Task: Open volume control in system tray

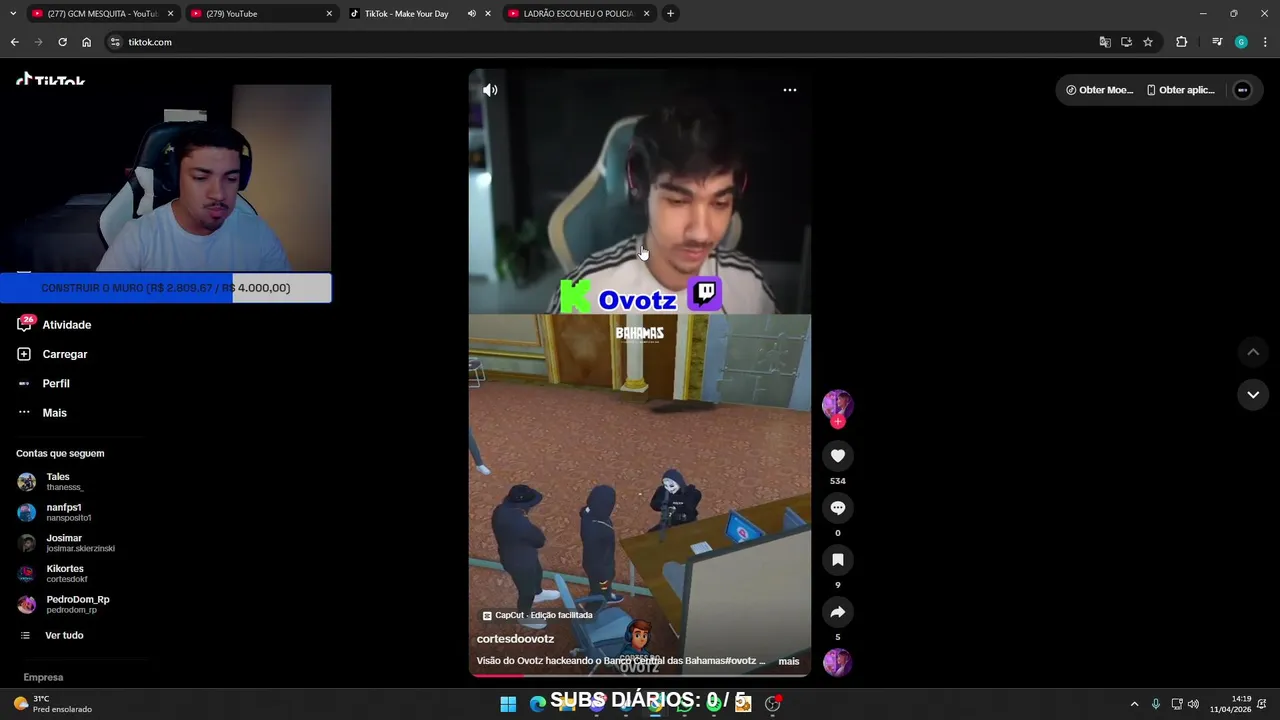Action: click(1193, 704)
